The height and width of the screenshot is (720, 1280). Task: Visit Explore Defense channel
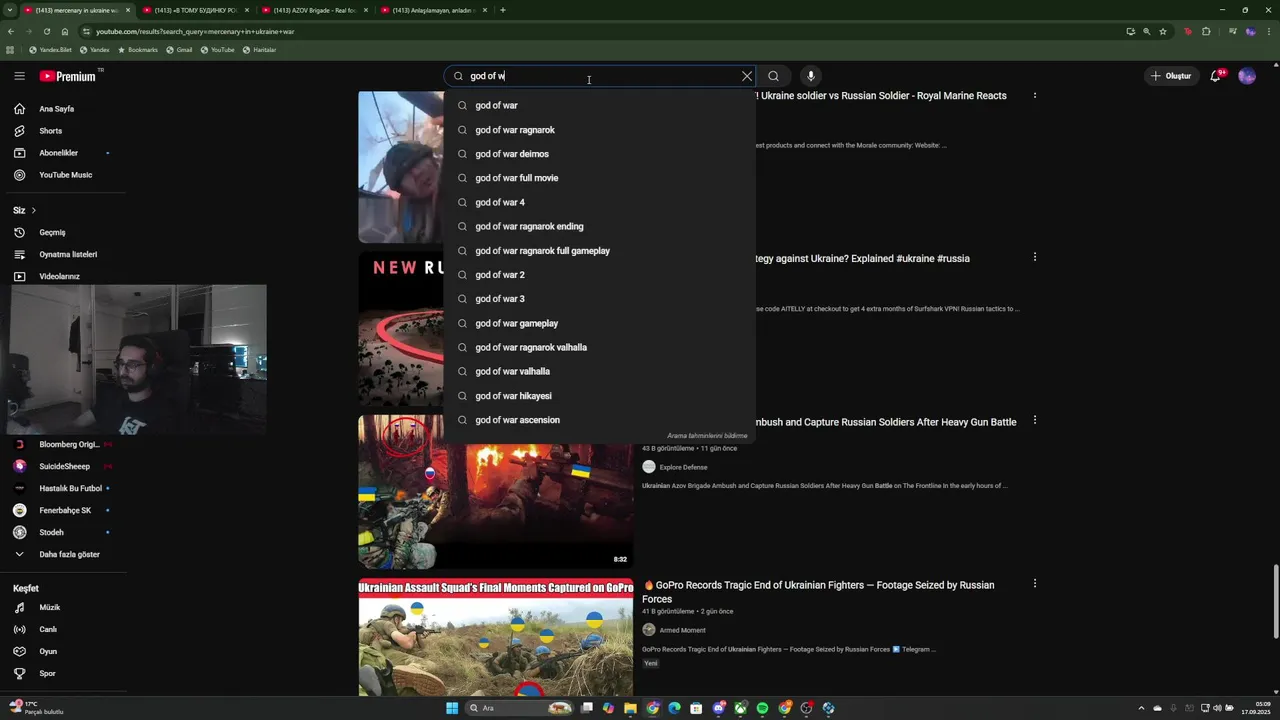click(x=683, y=467)
